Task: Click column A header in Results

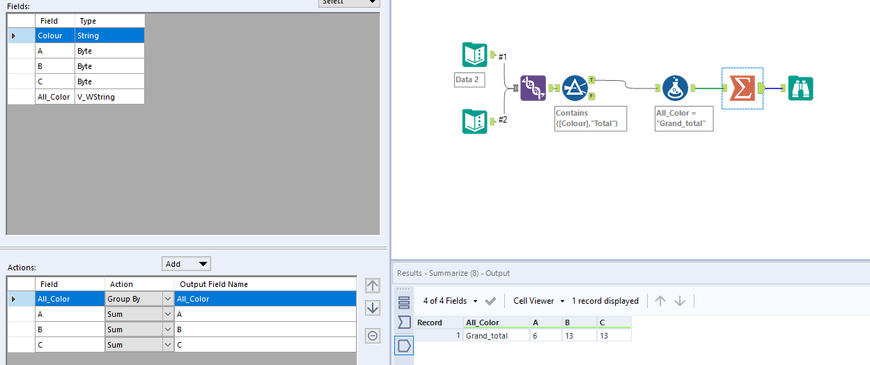Action: 547,322
